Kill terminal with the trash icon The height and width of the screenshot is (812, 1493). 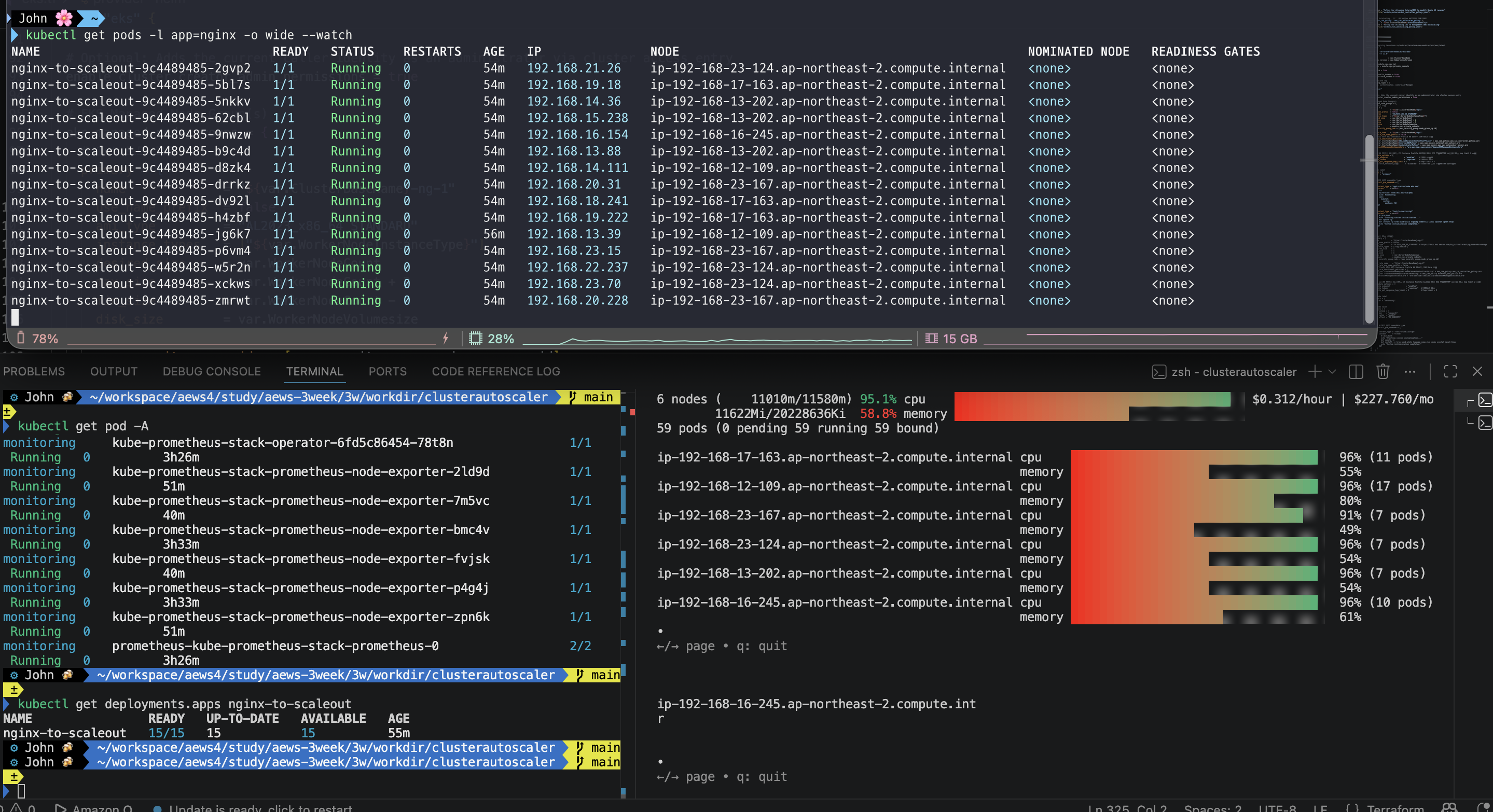tap(1383, 372)
